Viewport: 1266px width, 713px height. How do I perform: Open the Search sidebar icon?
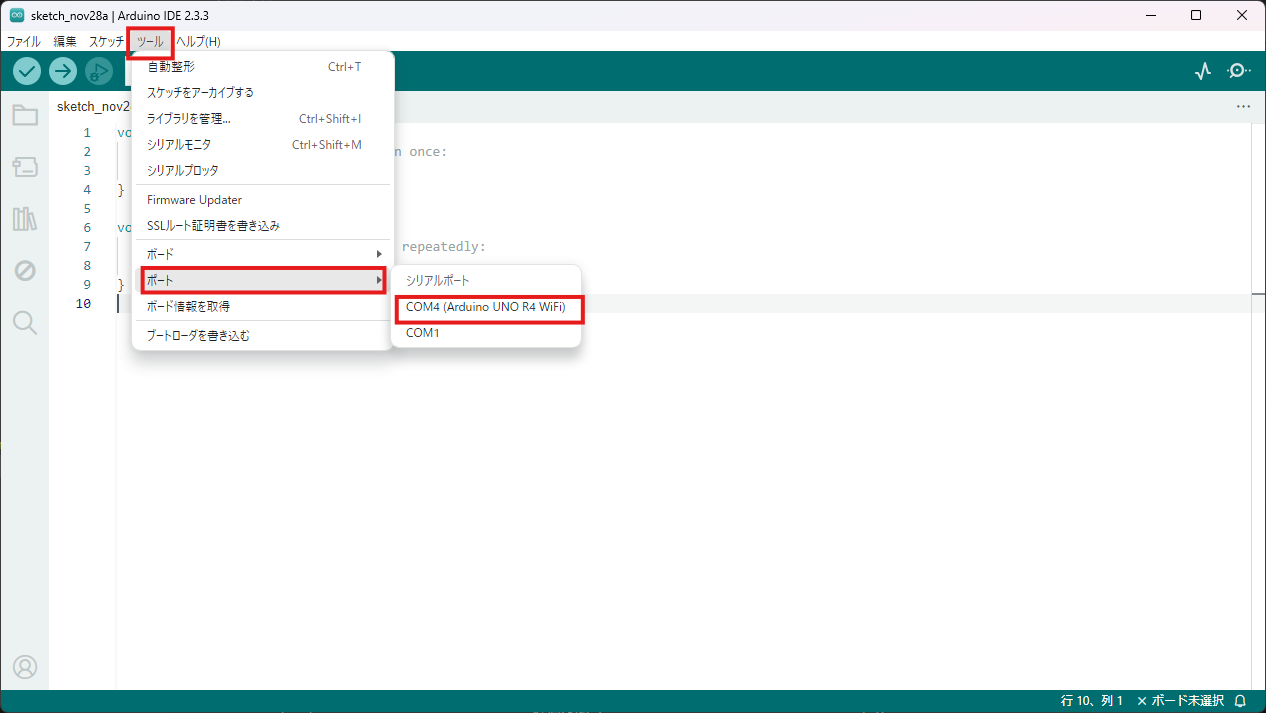pos(25,322)
